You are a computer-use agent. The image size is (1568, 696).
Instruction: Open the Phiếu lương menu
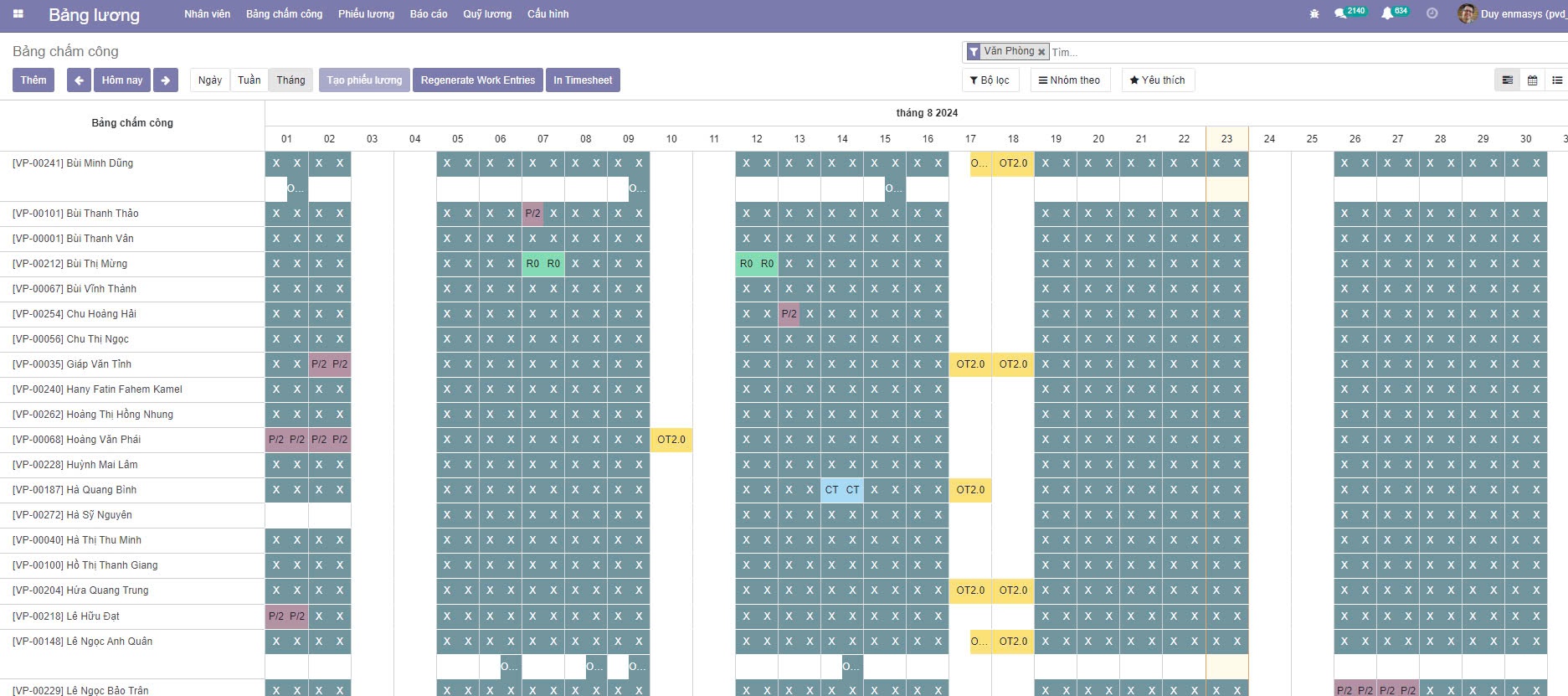(366, 14)
